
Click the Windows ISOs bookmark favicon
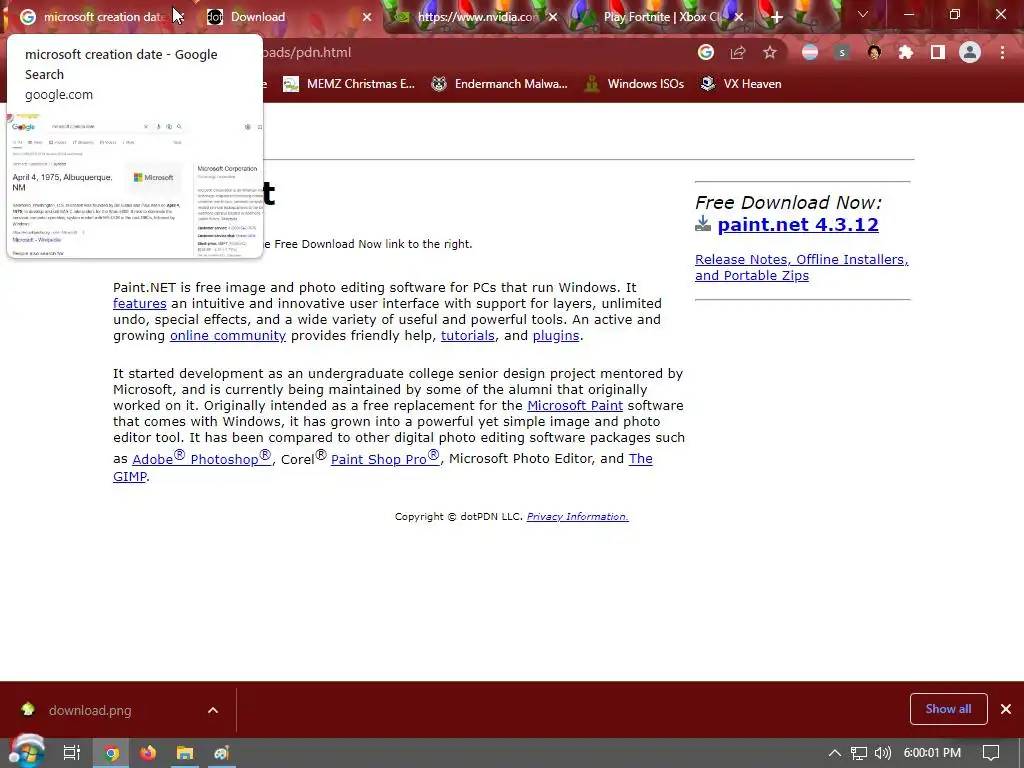(x=592, y=84)
